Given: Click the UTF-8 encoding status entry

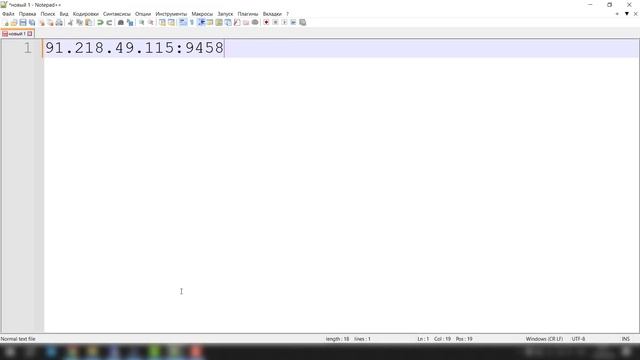Looking at the screenshot, I should pos(578,339).
